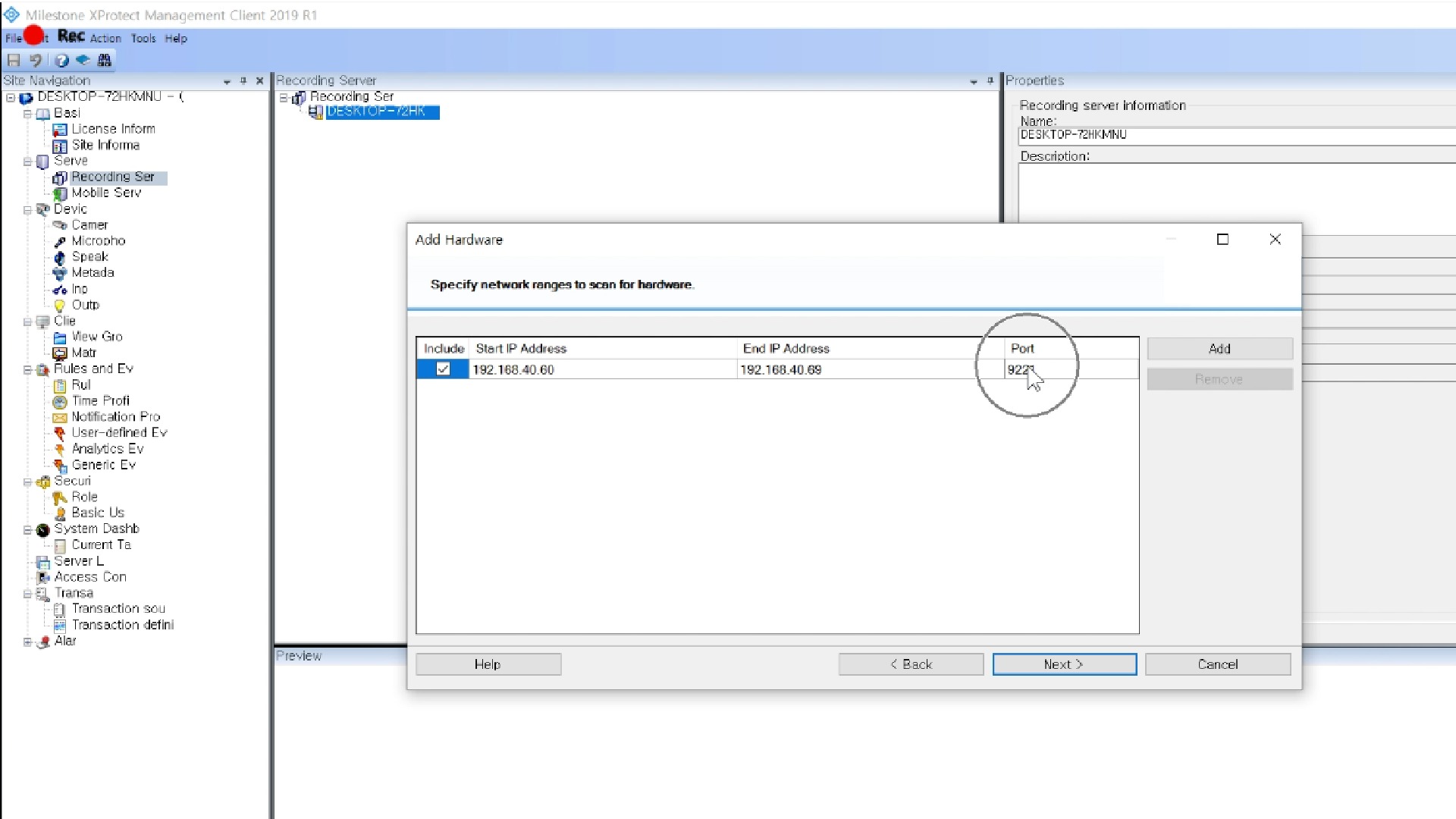1456x819 pixels.
Task: Click the Cameras icon in Devices
Action: [60, 225]
